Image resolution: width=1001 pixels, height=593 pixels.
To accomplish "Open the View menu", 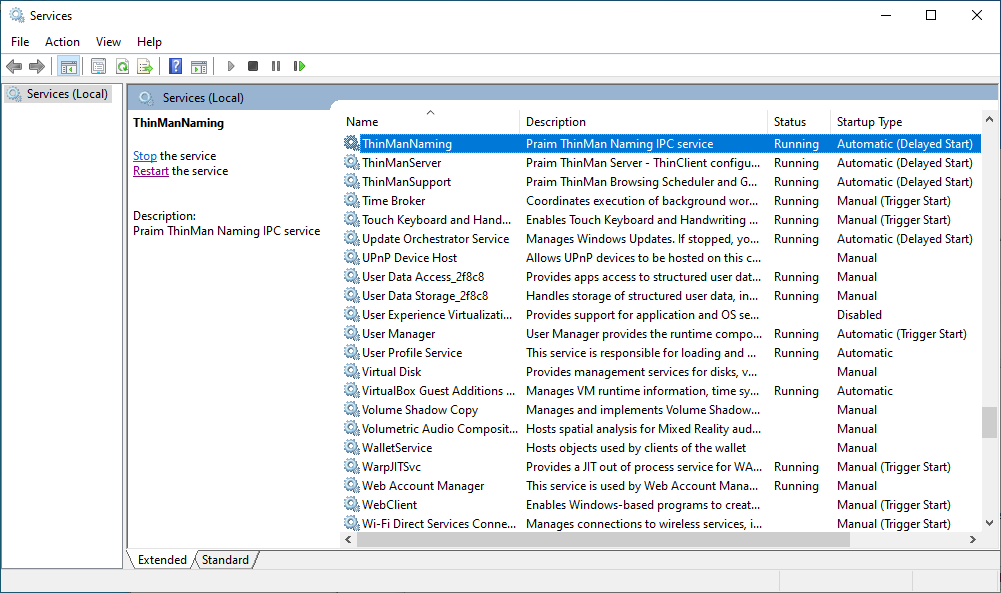I will (x=108, y=41).
